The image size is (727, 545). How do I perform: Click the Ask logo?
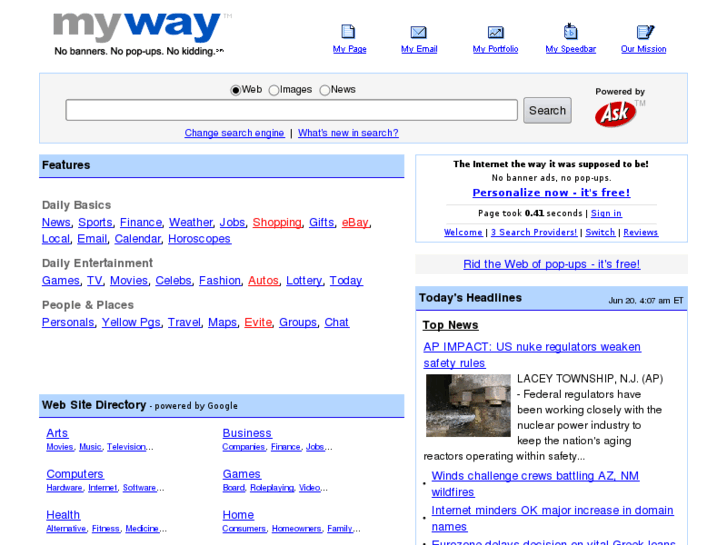click(615, 114)
